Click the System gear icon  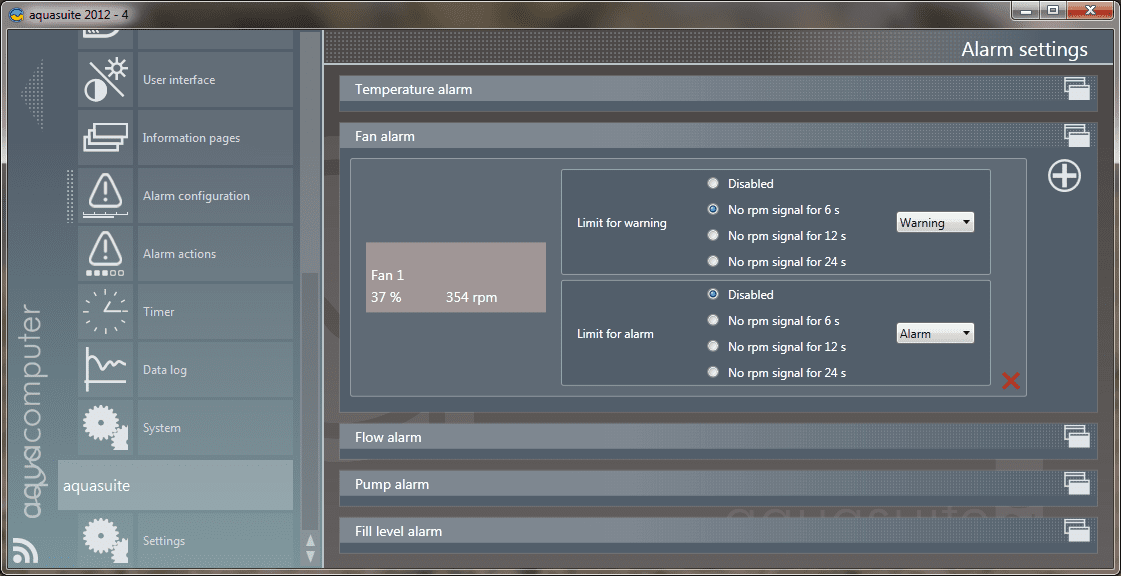(x=105, y=427)
